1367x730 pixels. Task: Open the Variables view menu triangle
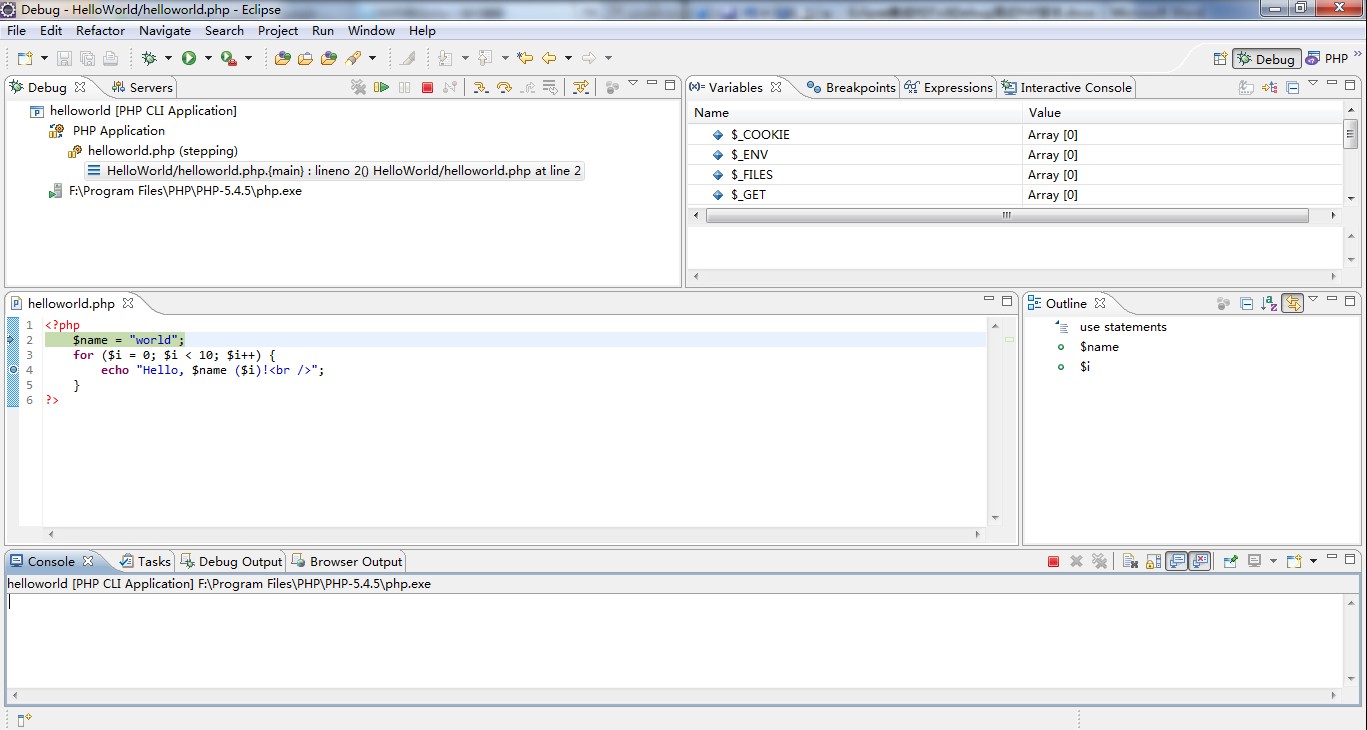[1314, 85]
